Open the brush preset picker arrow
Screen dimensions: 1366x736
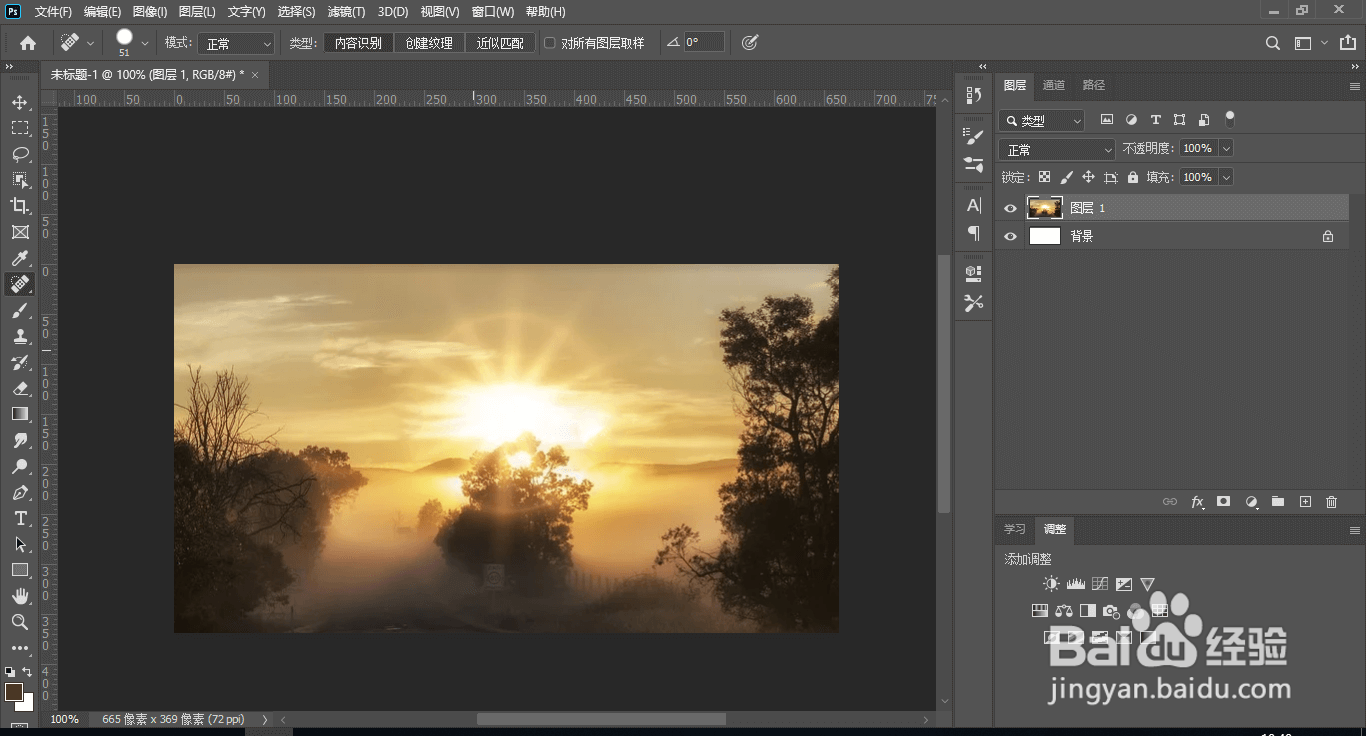tap(145, 43)
